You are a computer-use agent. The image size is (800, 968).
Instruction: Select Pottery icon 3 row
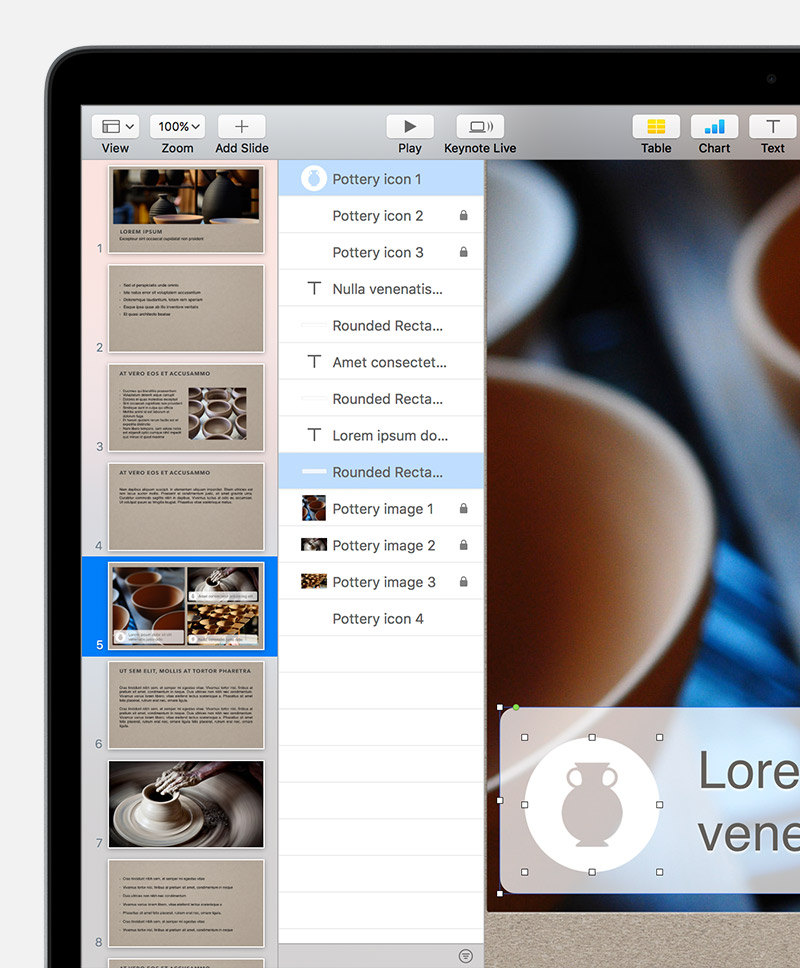click(x=381, y=252)
